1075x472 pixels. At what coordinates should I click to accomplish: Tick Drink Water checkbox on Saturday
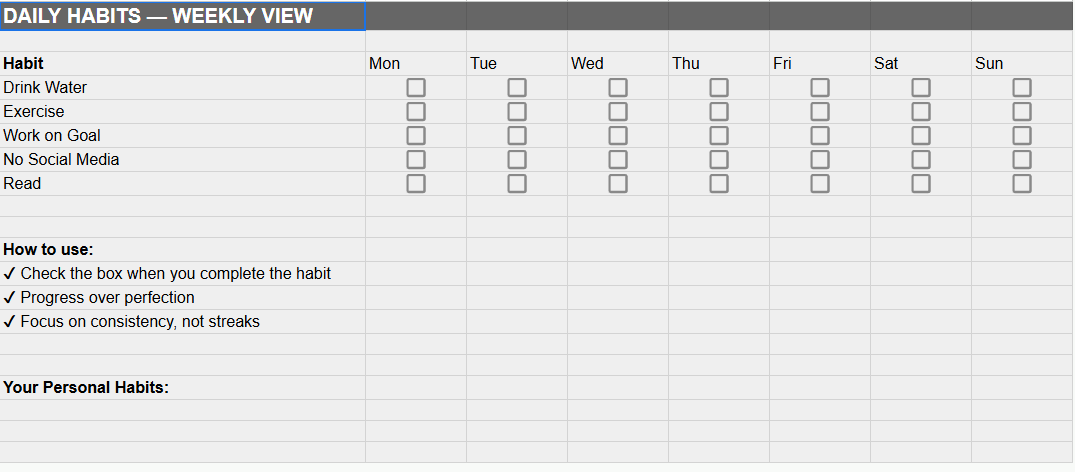pos(921,88)
